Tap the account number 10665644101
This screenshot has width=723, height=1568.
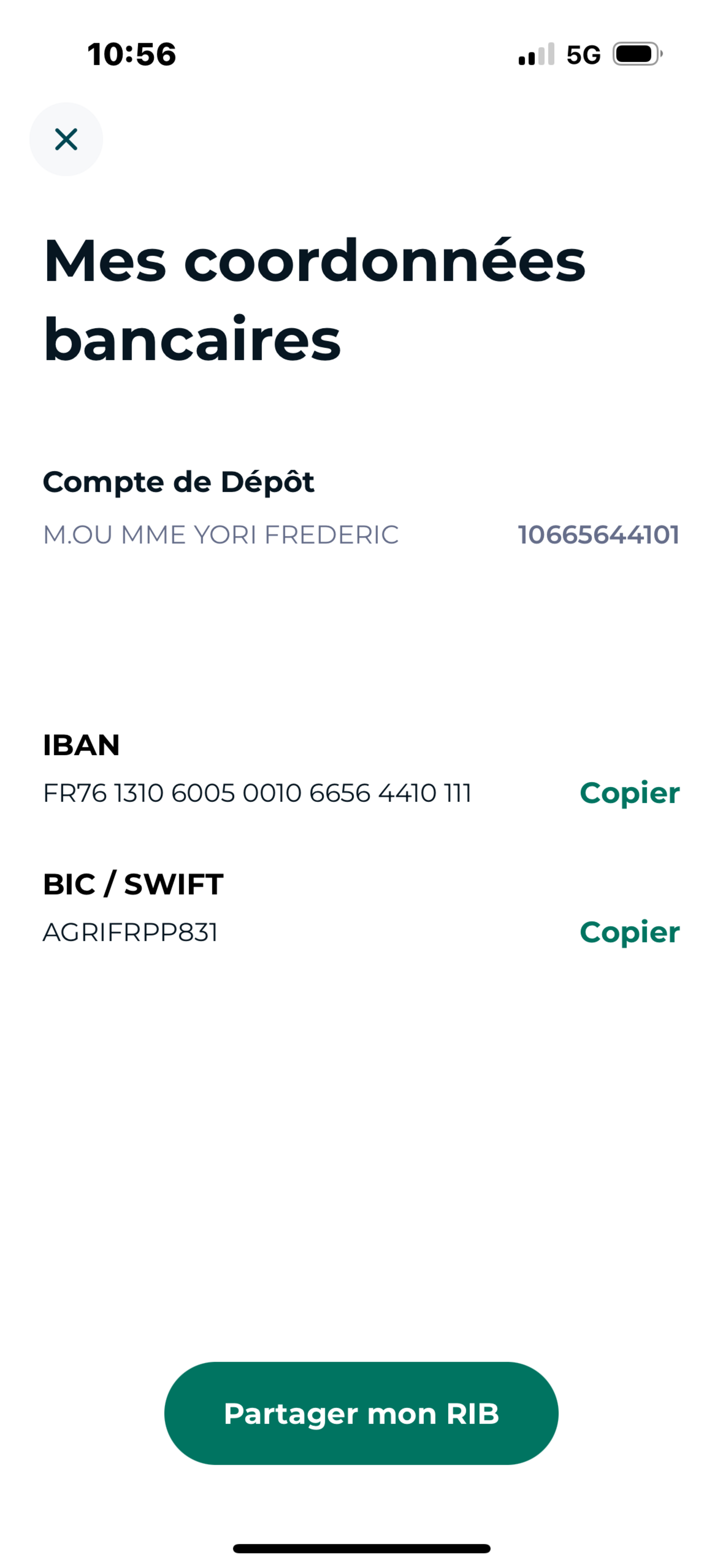(598, 534)
